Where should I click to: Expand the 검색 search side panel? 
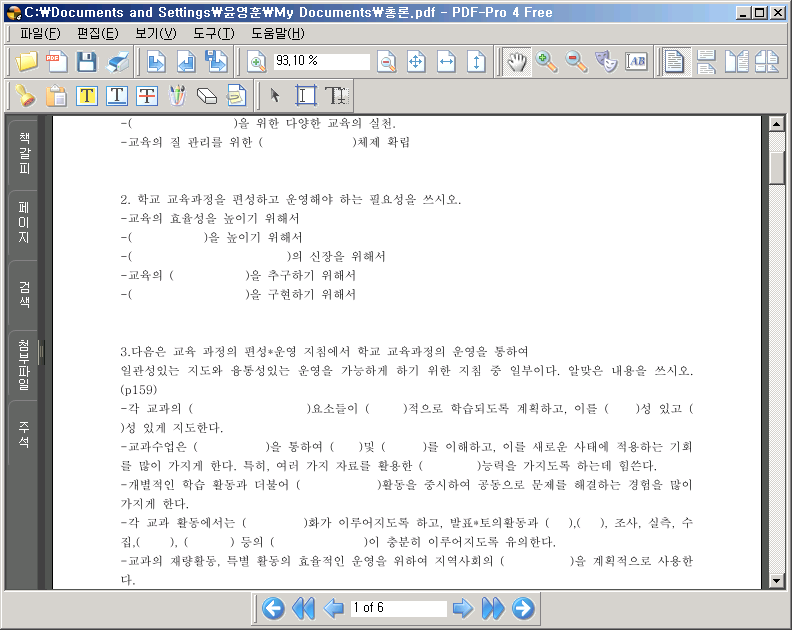24,294
